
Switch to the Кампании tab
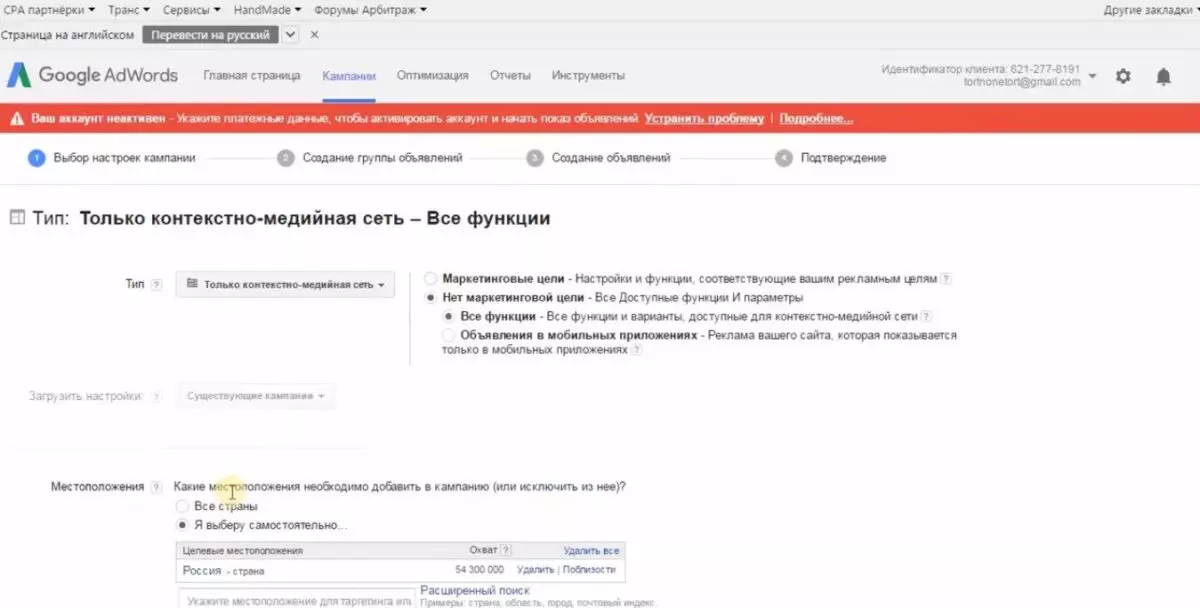point(349,76)
